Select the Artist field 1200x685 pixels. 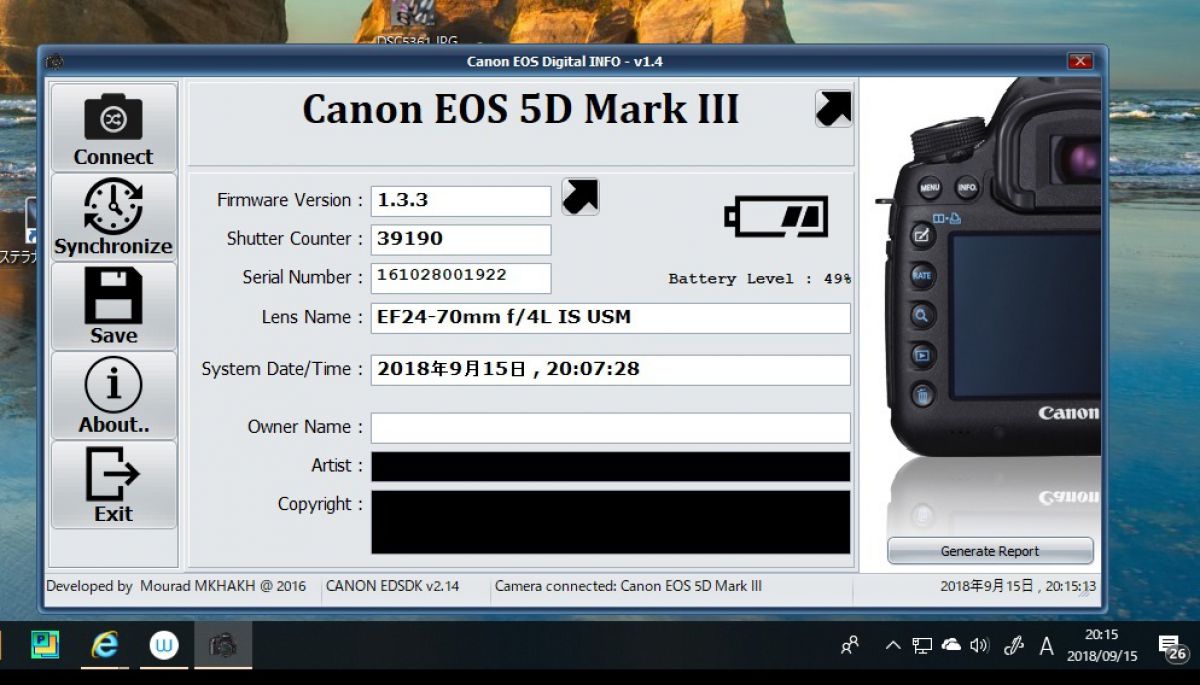[610, 466]
